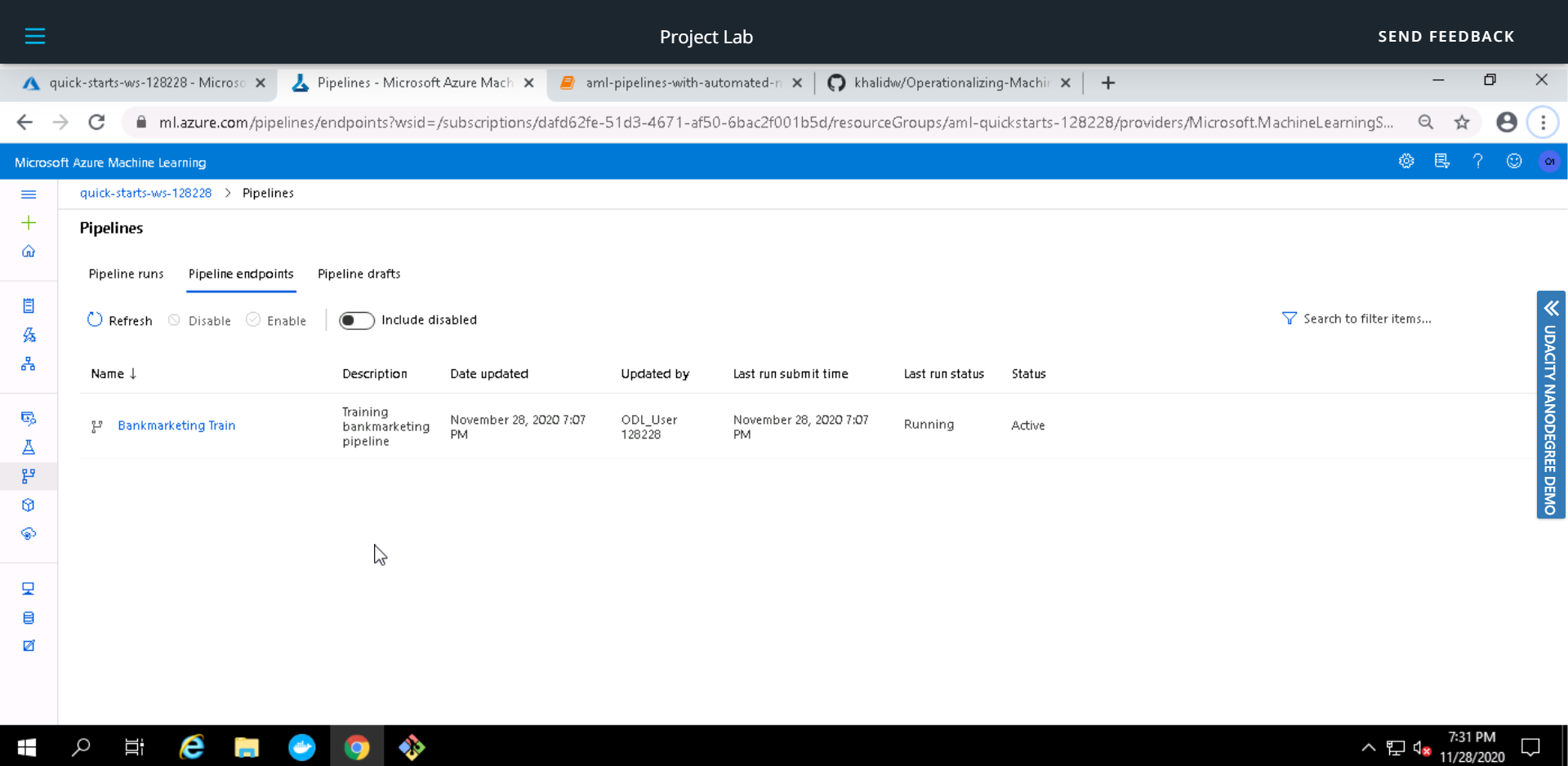The width and height of the screenshot is (1568, 766).
Task: Click the Enable button
Action: (x=277, y=320)
